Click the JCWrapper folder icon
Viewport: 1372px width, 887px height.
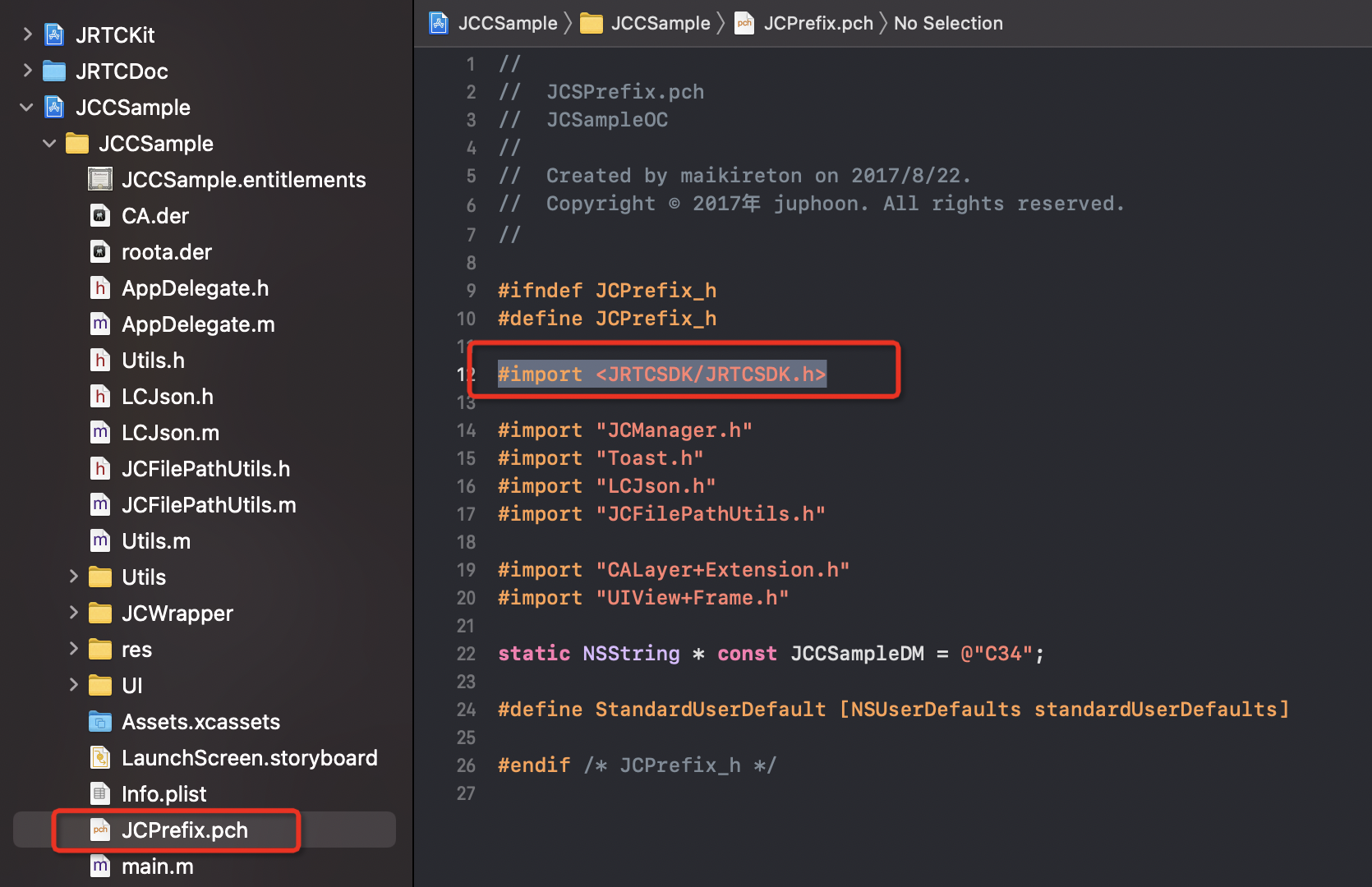tap(100, 613)
